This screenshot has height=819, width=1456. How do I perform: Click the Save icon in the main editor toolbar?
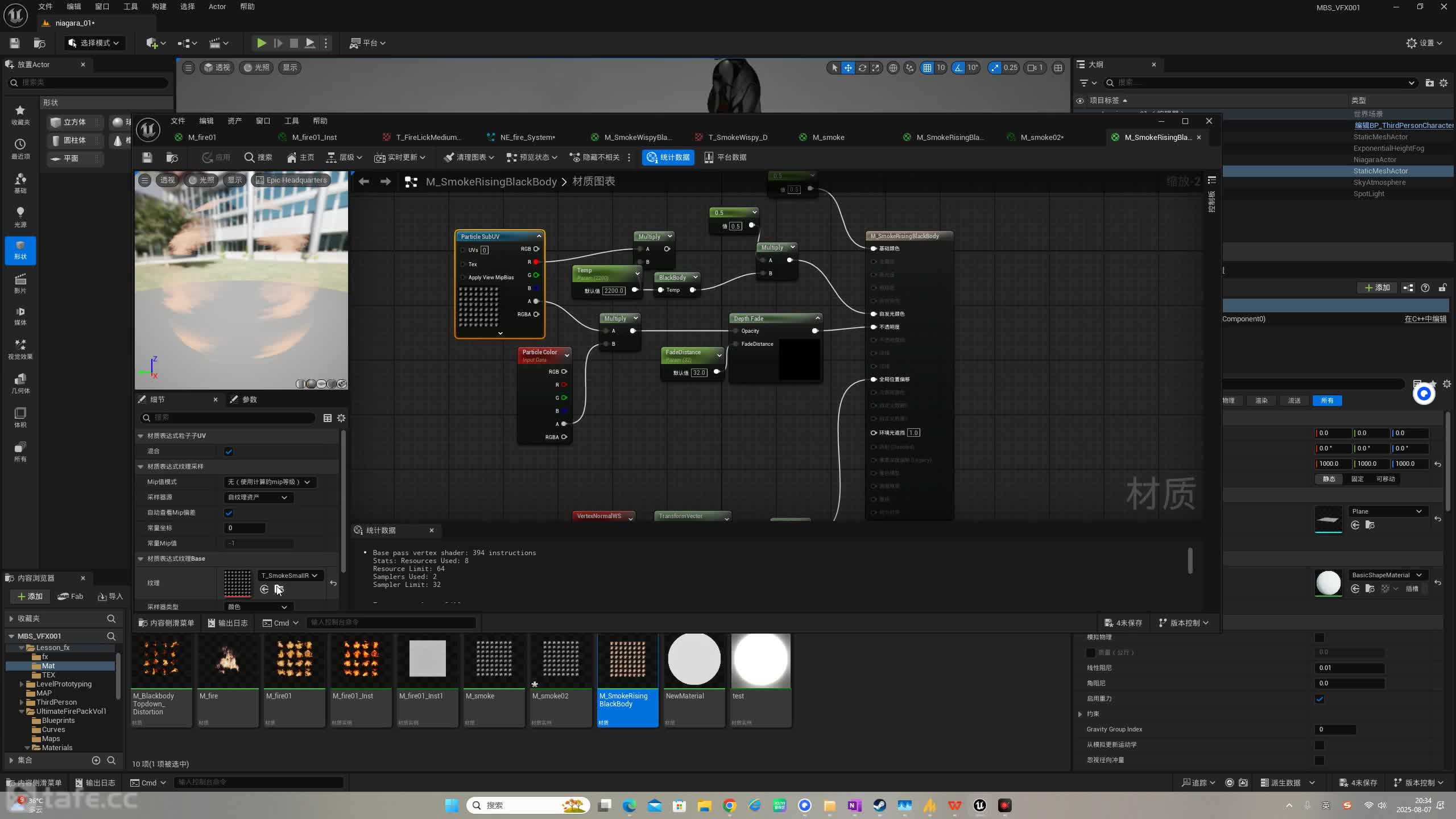point(15,43)
